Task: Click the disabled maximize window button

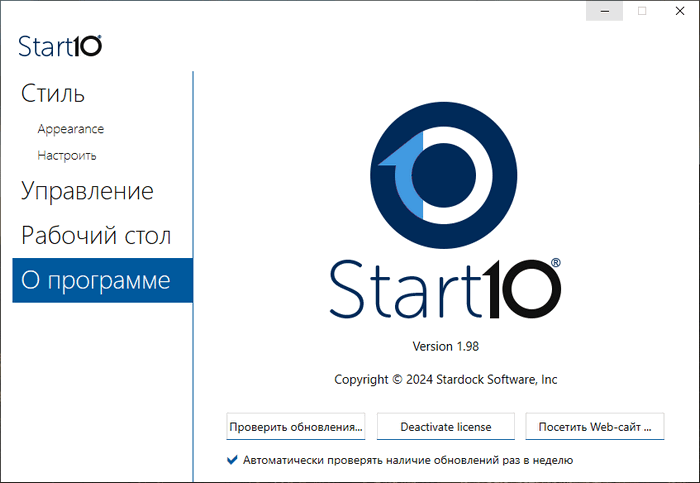Action: pyautogui.click(x=642, y=11)
